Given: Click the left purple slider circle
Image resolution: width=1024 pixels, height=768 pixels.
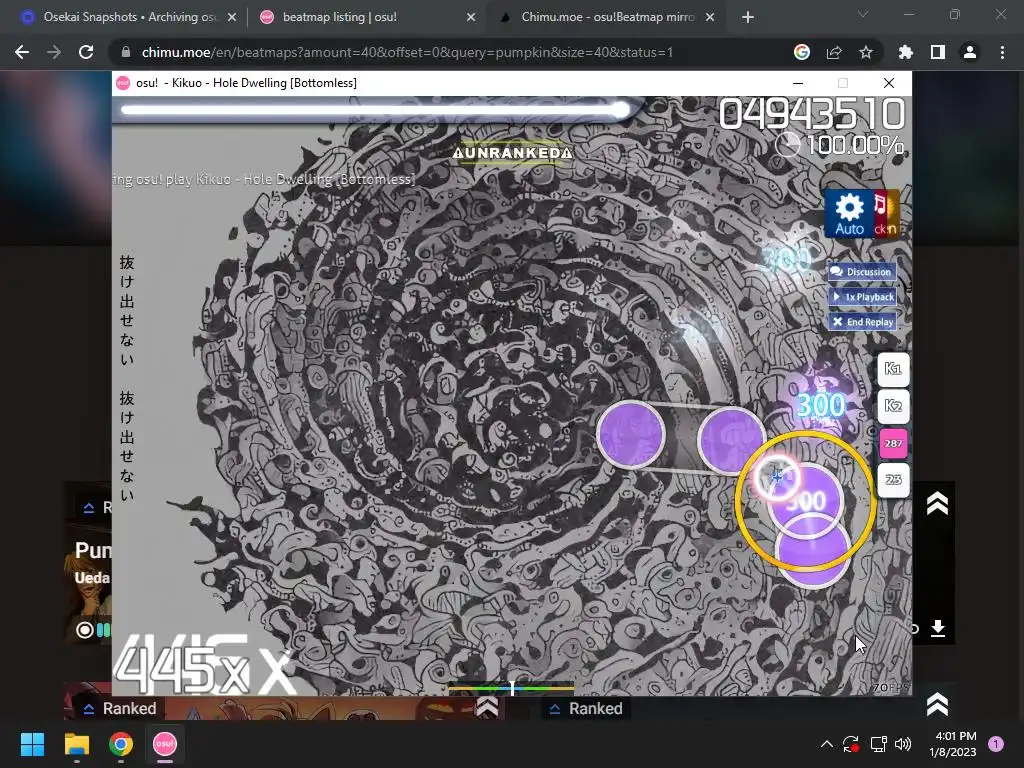Looking at the screenshot, I should (631, 435).
